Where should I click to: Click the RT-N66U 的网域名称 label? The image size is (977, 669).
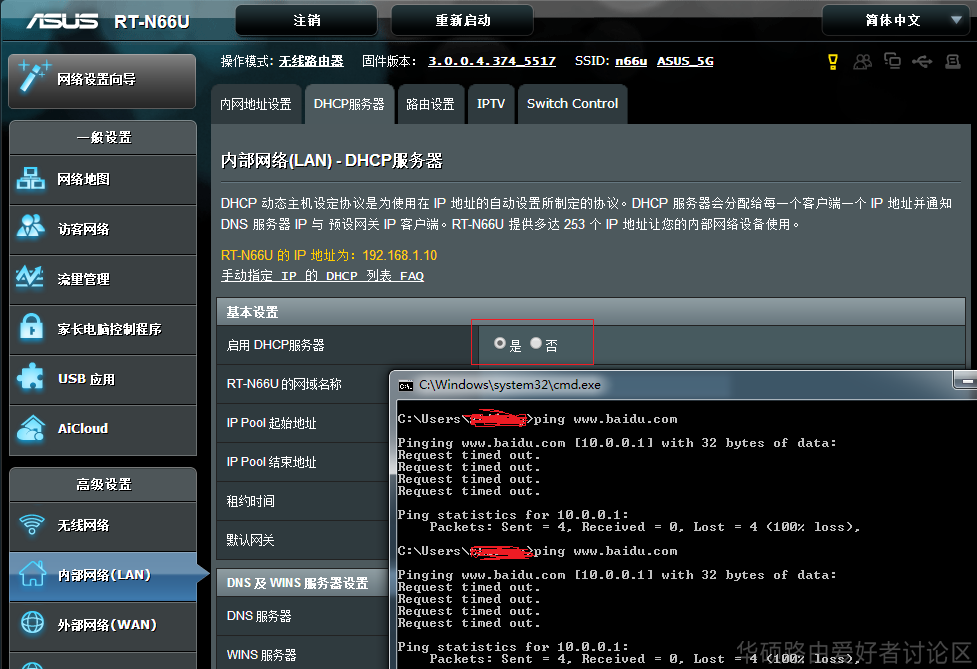click(284, 384)
